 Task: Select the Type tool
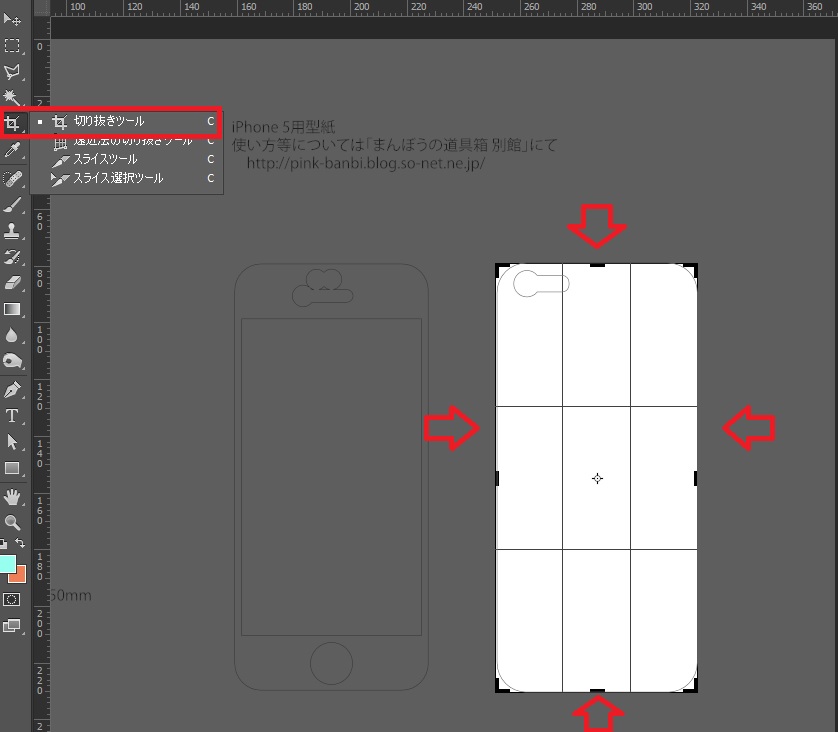point(12,416)
